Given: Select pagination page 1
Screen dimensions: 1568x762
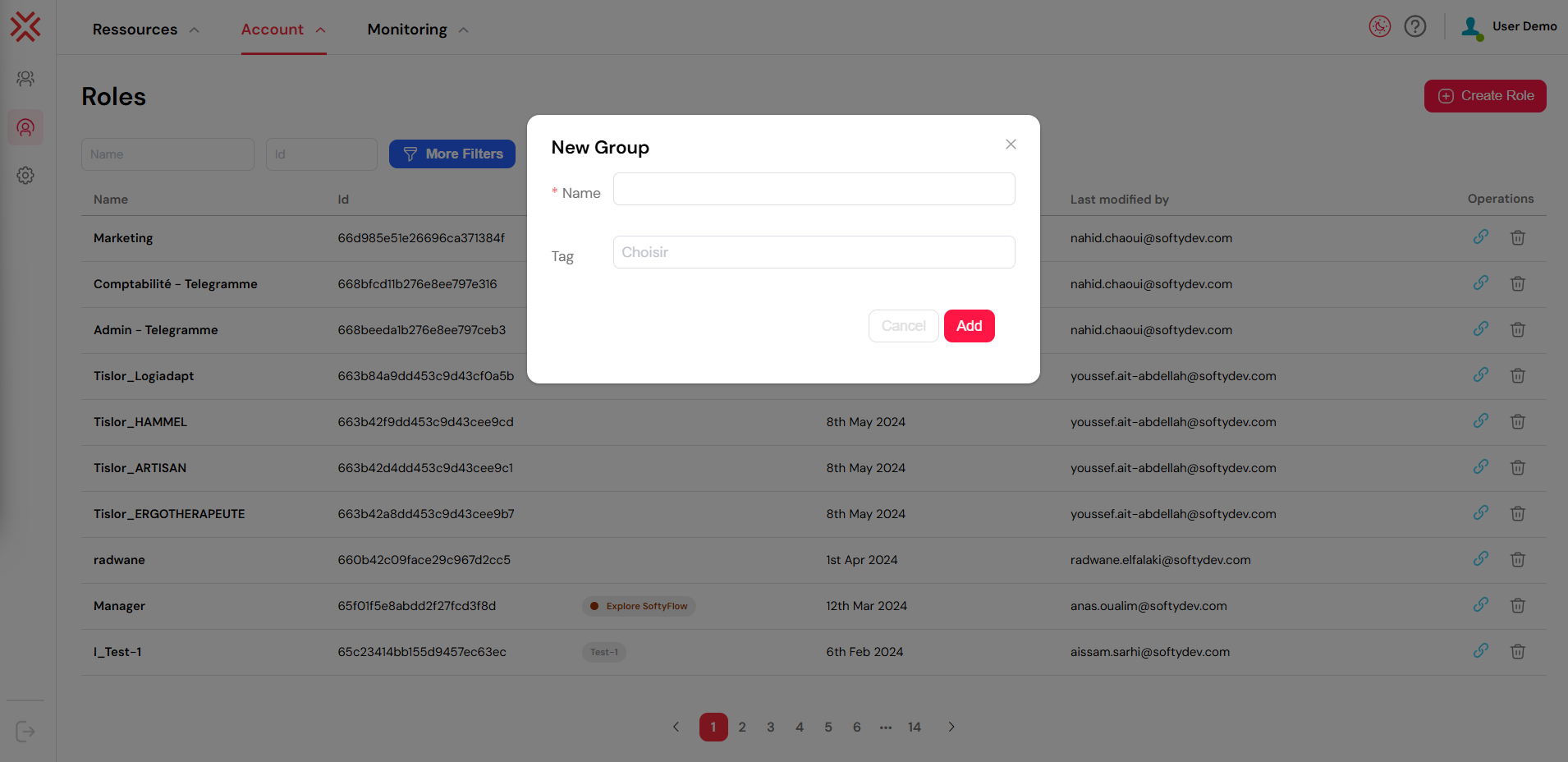Looking at the screenshot, I should point(713,727).
